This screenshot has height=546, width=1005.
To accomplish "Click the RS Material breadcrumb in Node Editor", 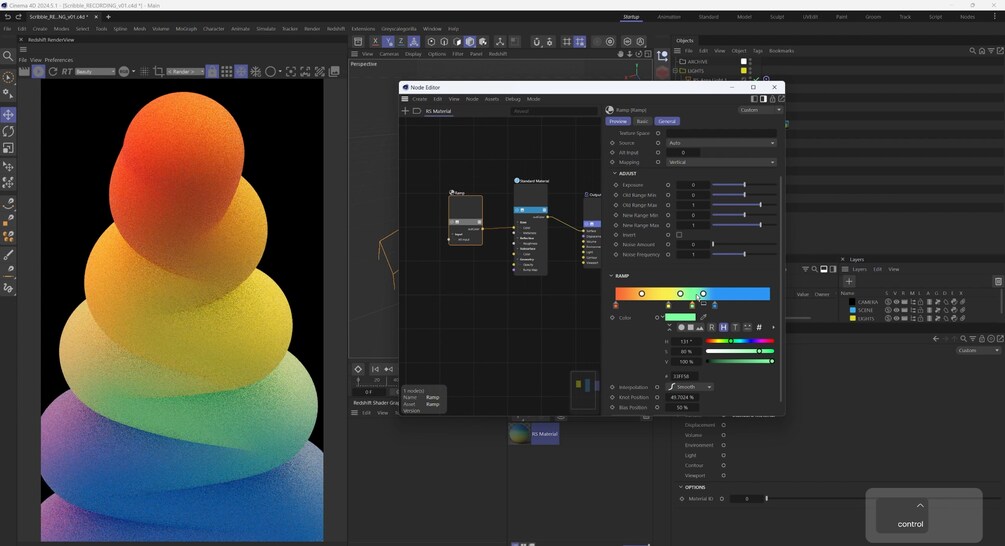I will 438,111.
